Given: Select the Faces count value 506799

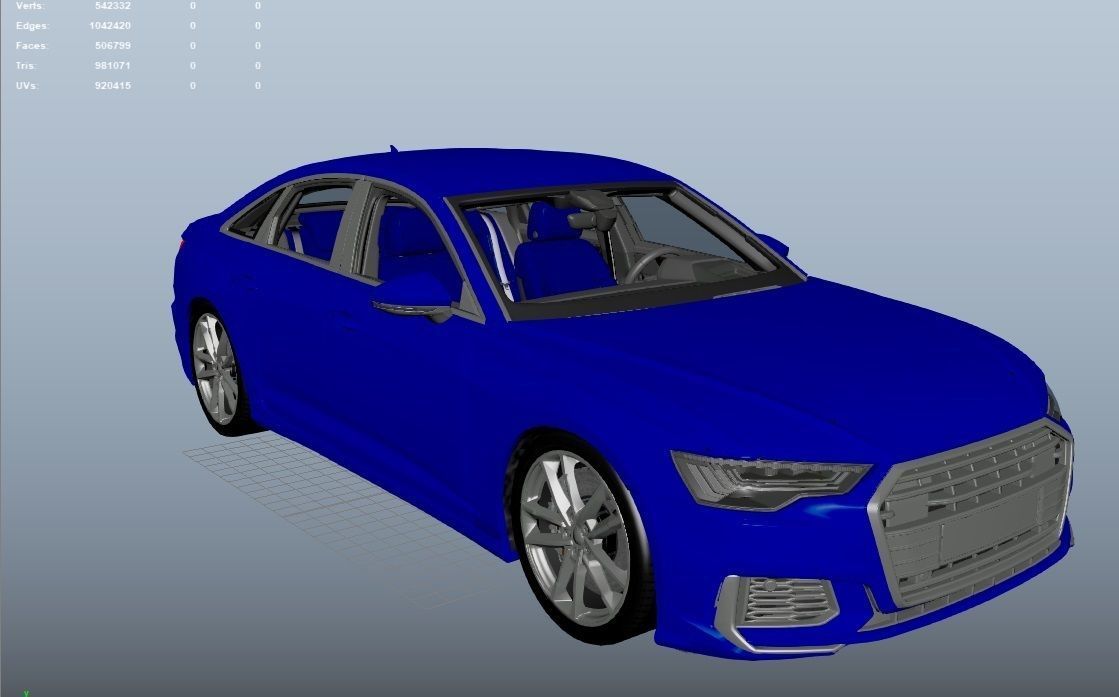Looking at the screenshot, I should (113, 46).
